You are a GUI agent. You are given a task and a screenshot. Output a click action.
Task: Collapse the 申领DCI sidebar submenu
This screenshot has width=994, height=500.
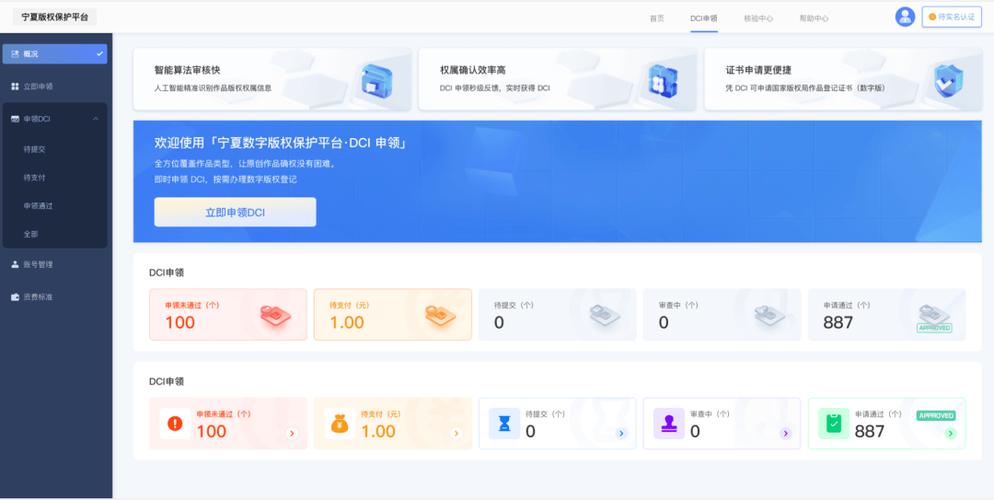pyautogui.click(x=96, y=119)
